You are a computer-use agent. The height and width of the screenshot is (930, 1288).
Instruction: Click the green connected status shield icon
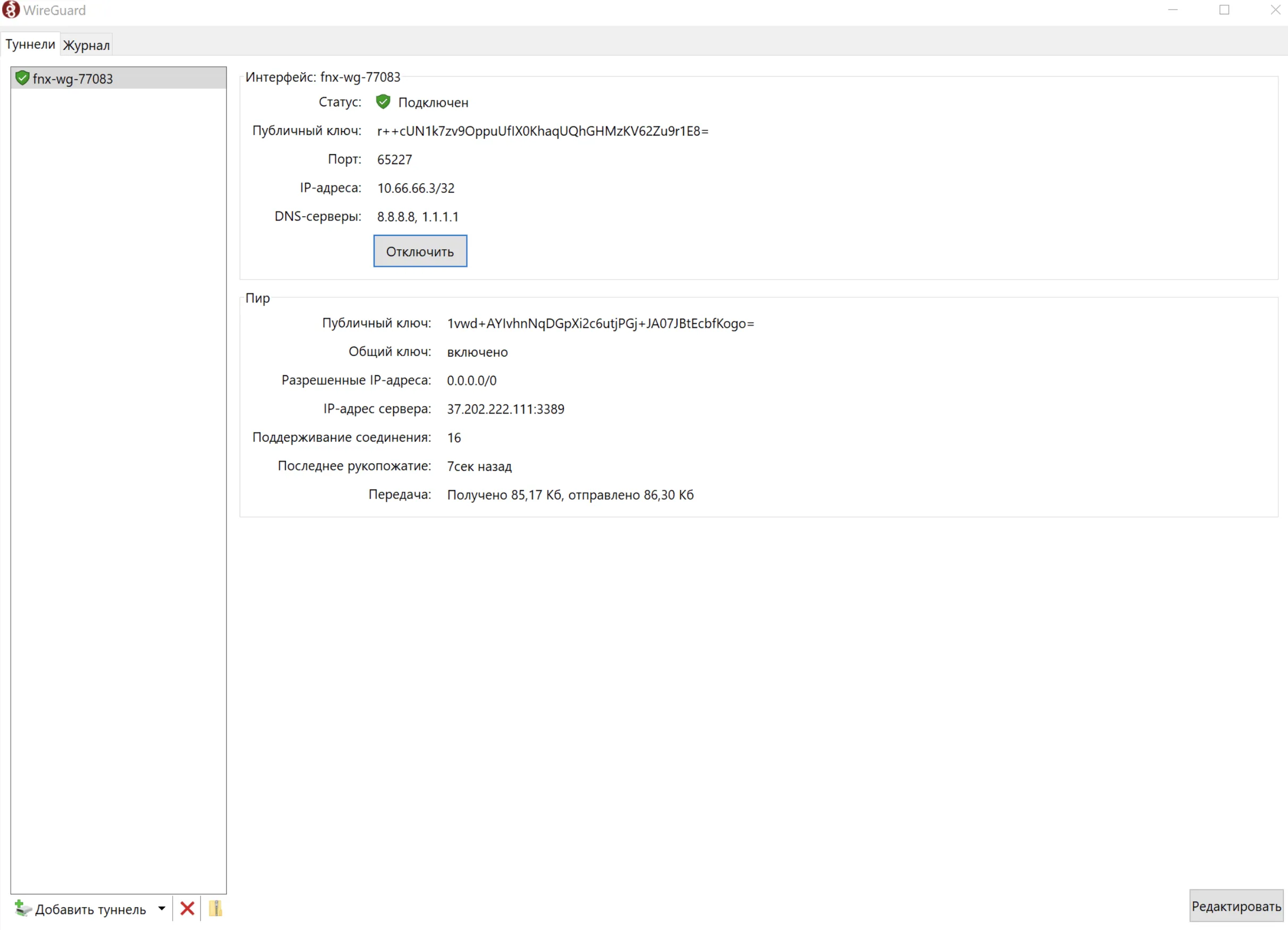pos(383,102)
